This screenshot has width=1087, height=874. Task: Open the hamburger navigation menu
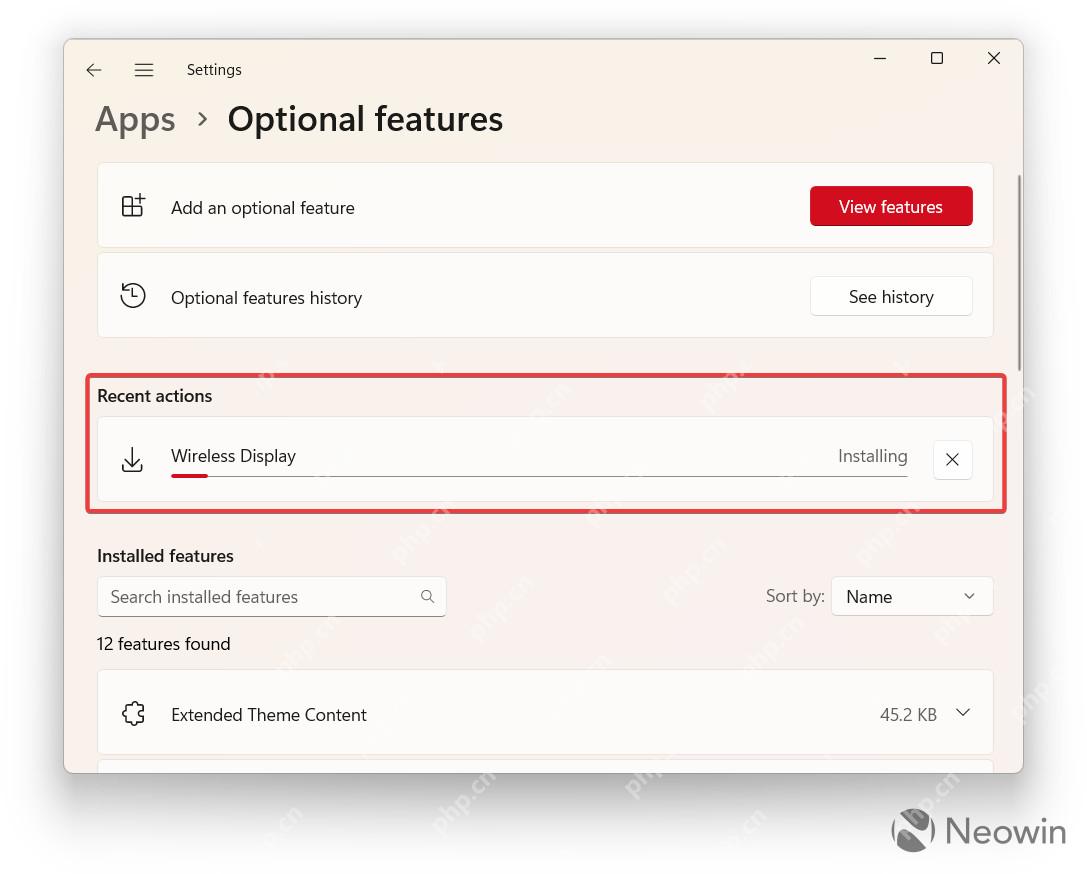pyautogui.click(x=144, y=70)
